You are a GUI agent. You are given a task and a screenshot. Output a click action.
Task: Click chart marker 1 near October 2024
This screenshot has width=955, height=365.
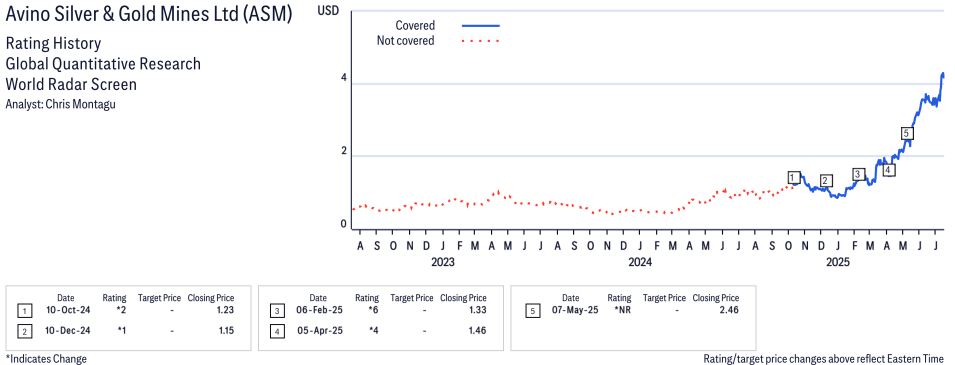point(793,177)
